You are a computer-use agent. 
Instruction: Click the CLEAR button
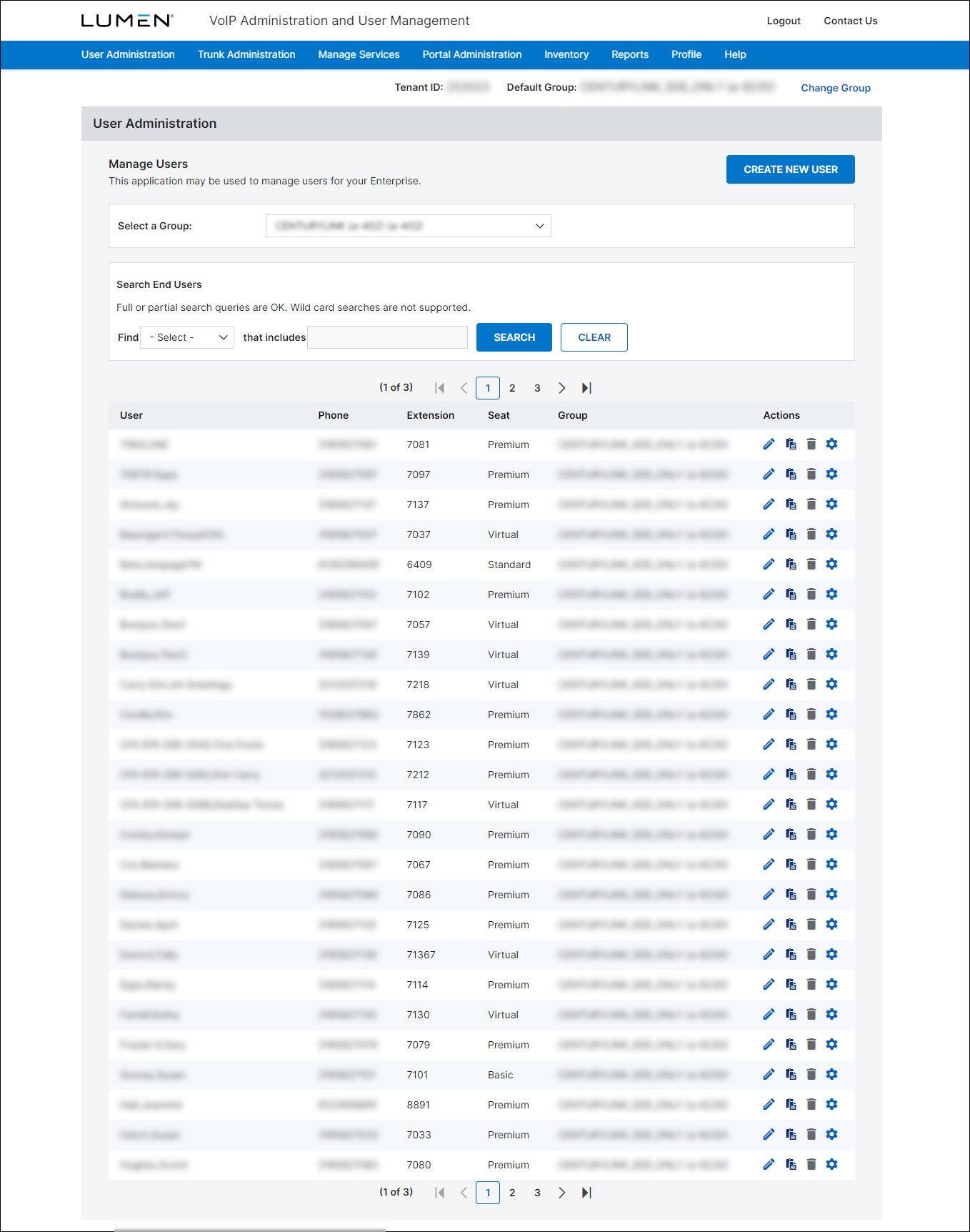coord(594,337)
